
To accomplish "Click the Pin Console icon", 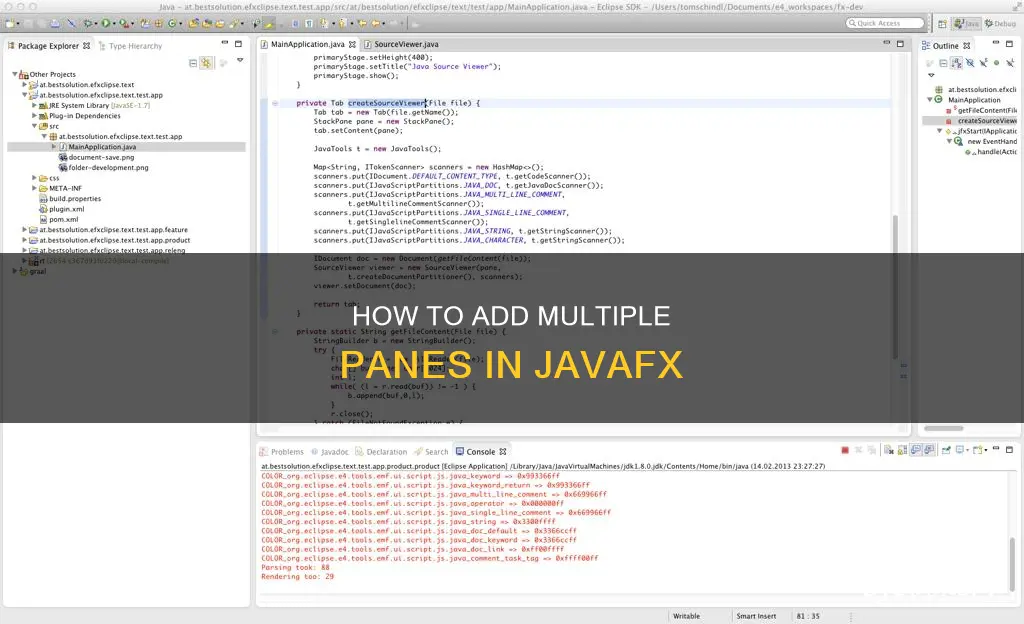I will [946, 450].
